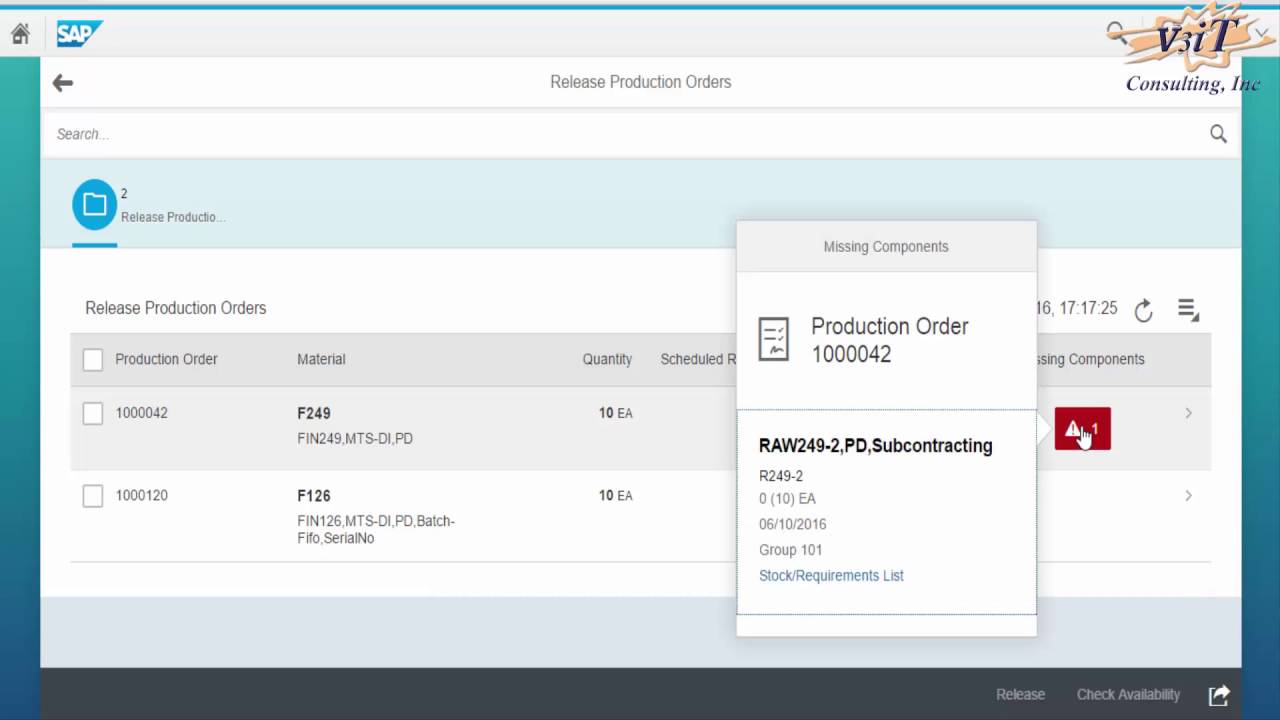Viewport: 1280px width, 720px height.
Task: Expand details chevron for order 1000042
Action: 1188,413
